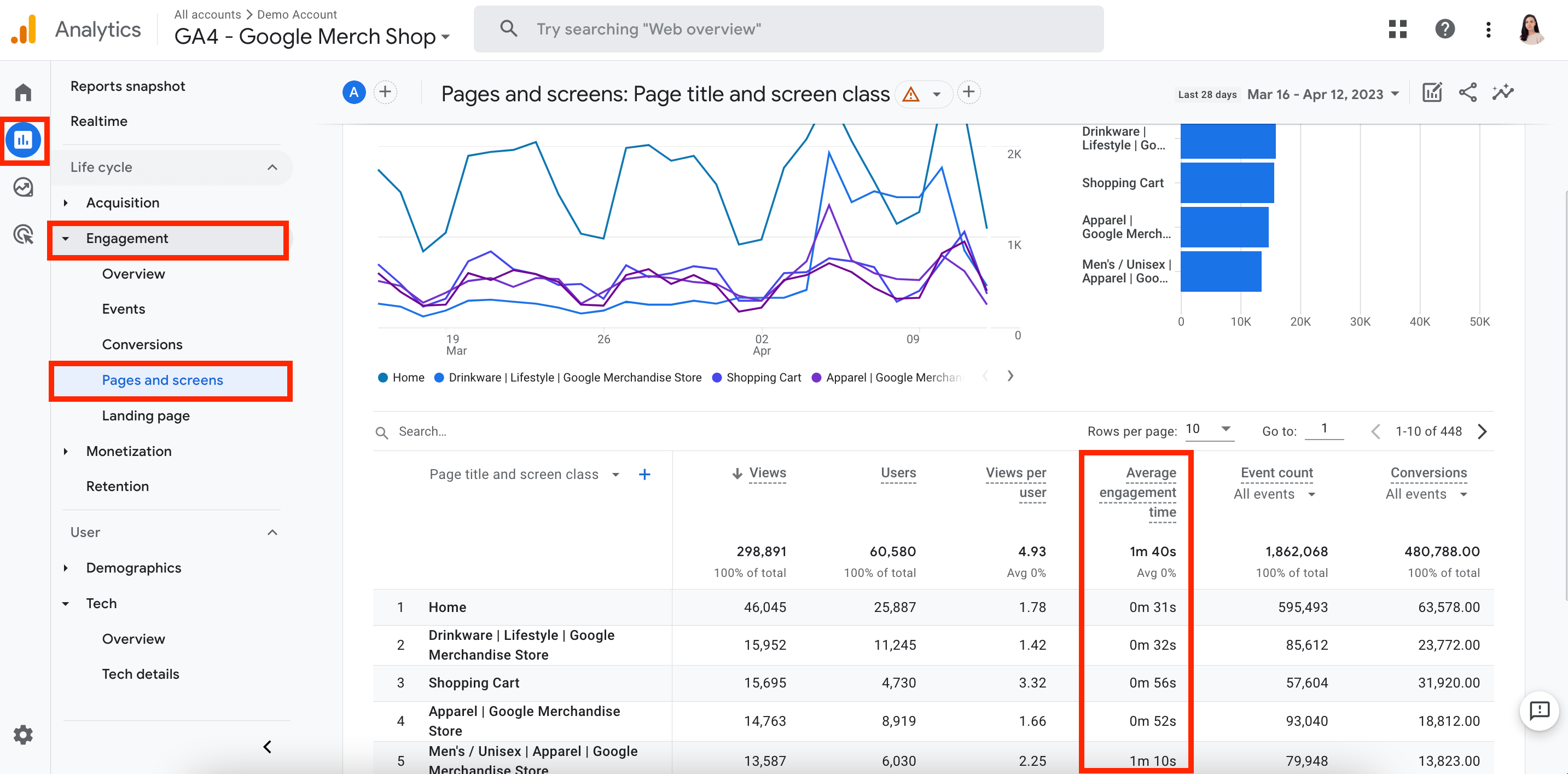Click the Edit/Customize report icon
This screenshot has height=774, width=1568.
[1432, 93]
